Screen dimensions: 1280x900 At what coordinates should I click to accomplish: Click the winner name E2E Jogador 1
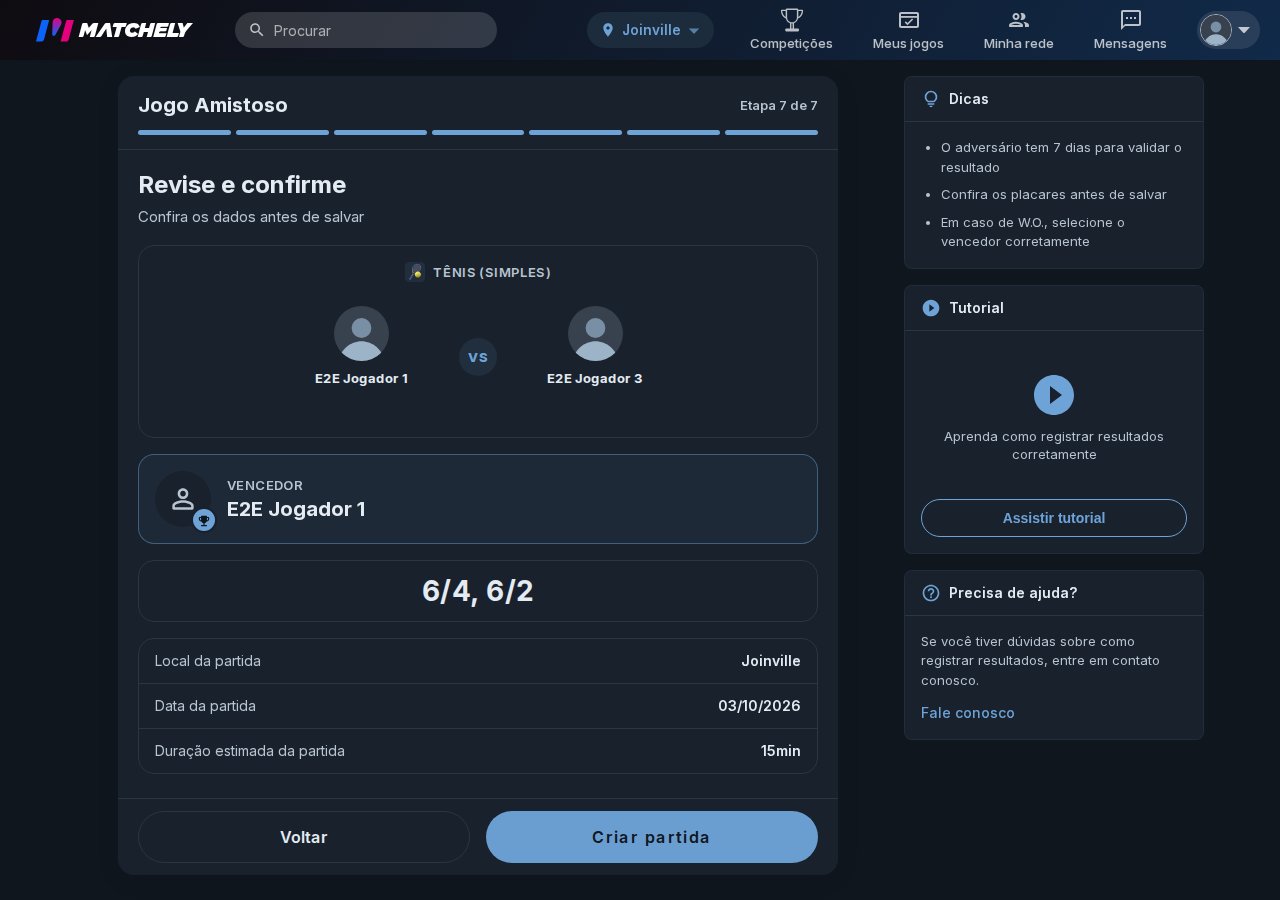296,509
